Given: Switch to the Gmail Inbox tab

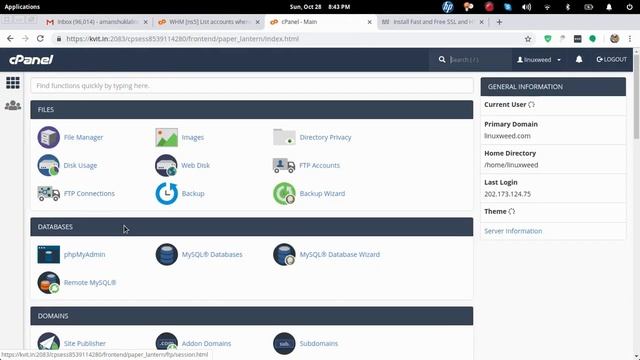Looking at the screenshot, I should [x=96, y=22].
